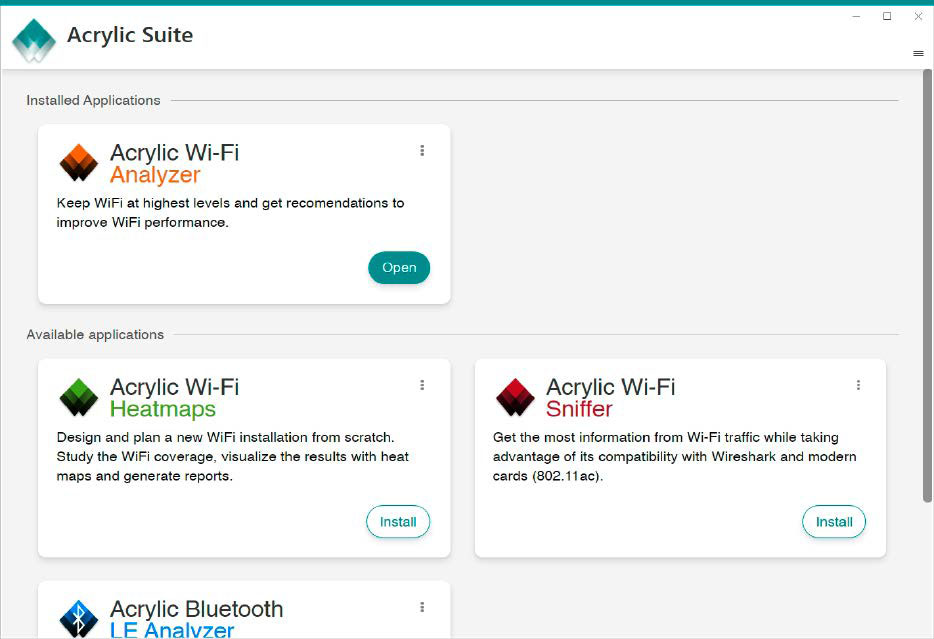The image size is (934, 639).
Task: Open the Acrylic Wi-Fi Analyzer application
Action: pyautogui.click(x=399, y=267)
